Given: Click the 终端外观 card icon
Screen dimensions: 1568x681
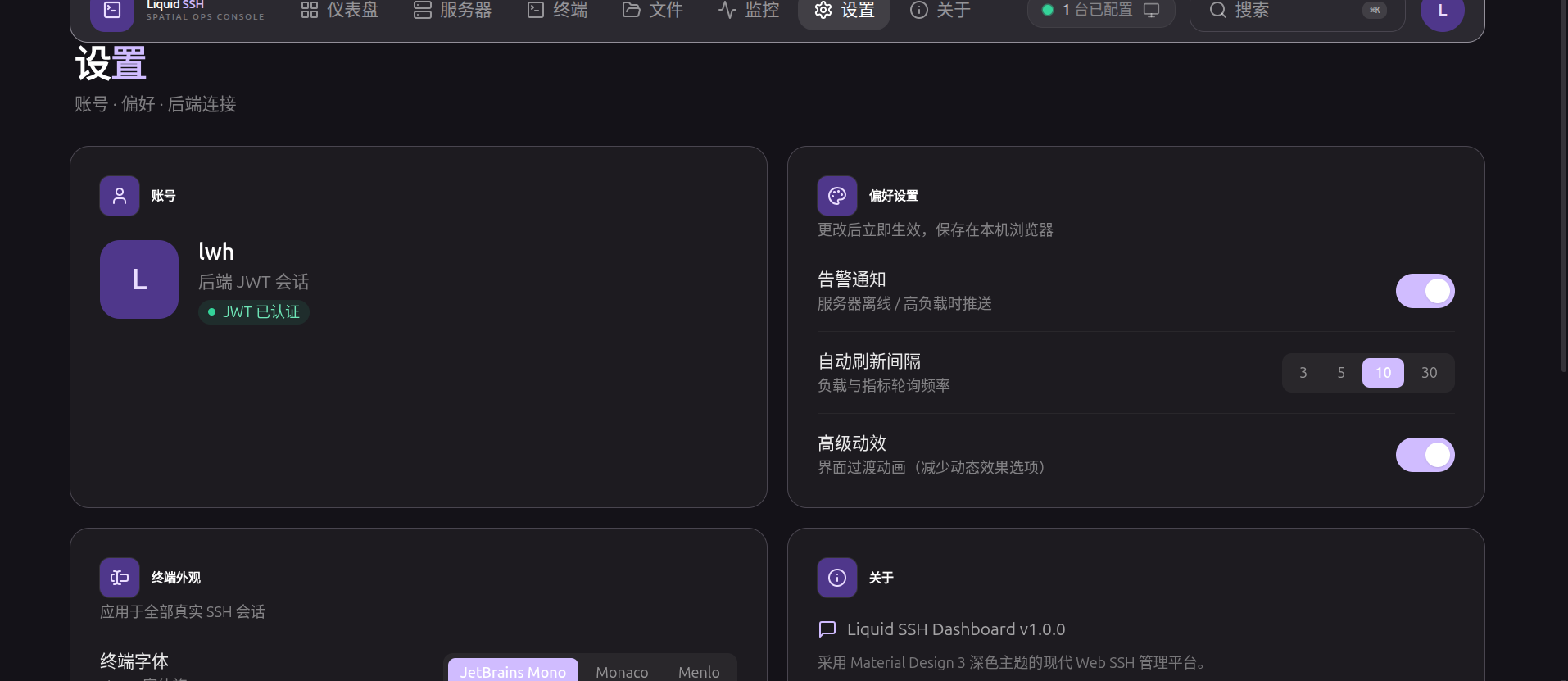Looking at the screenshot, I should [x=120, y=578].
